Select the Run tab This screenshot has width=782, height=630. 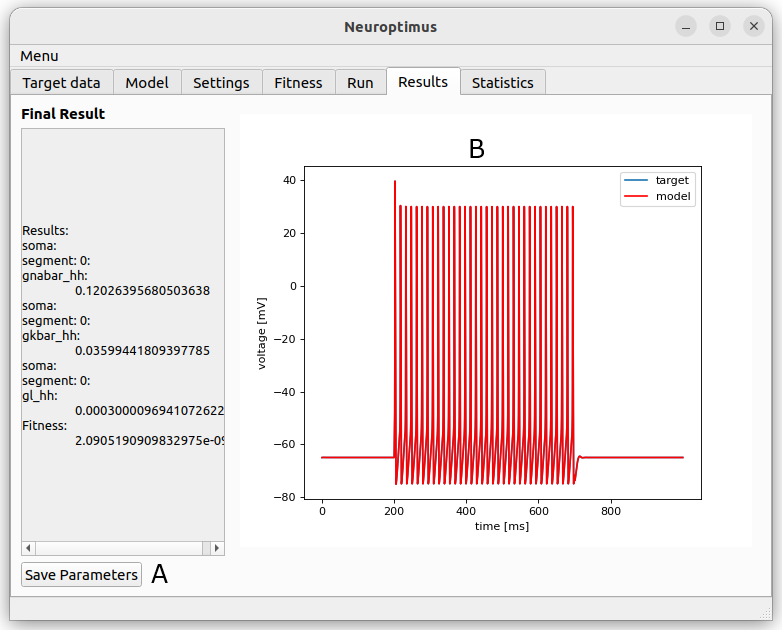(x=360, y=82)
